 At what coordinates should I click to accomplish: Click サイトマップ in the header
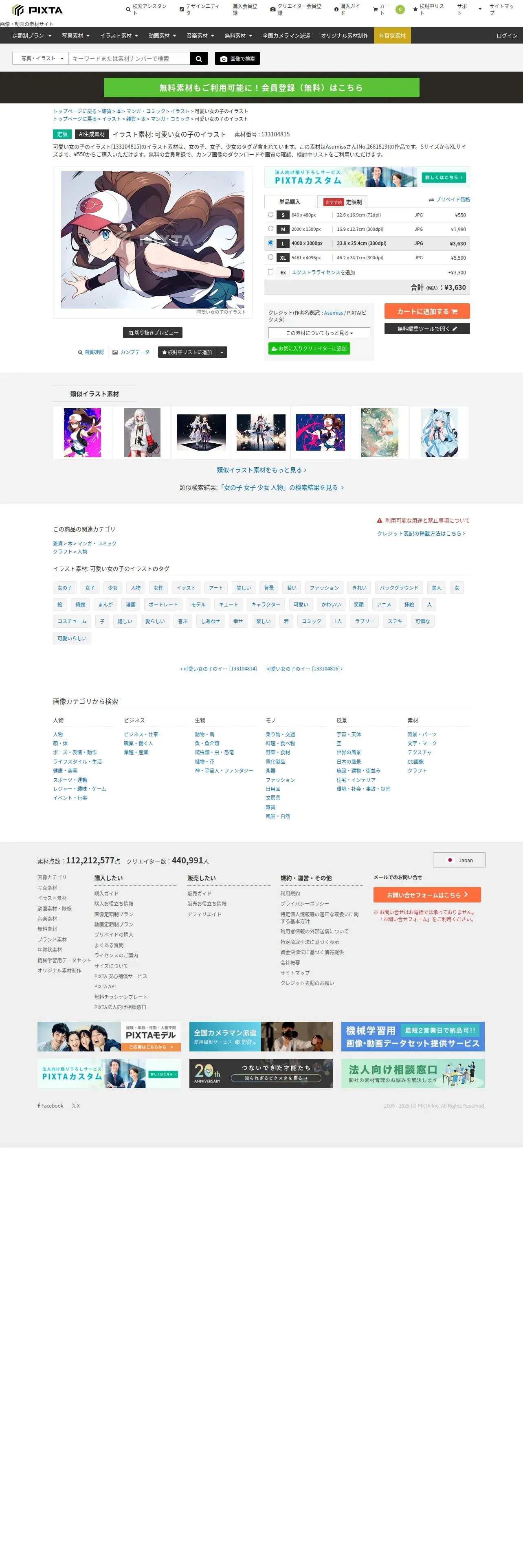coord(502,10)
